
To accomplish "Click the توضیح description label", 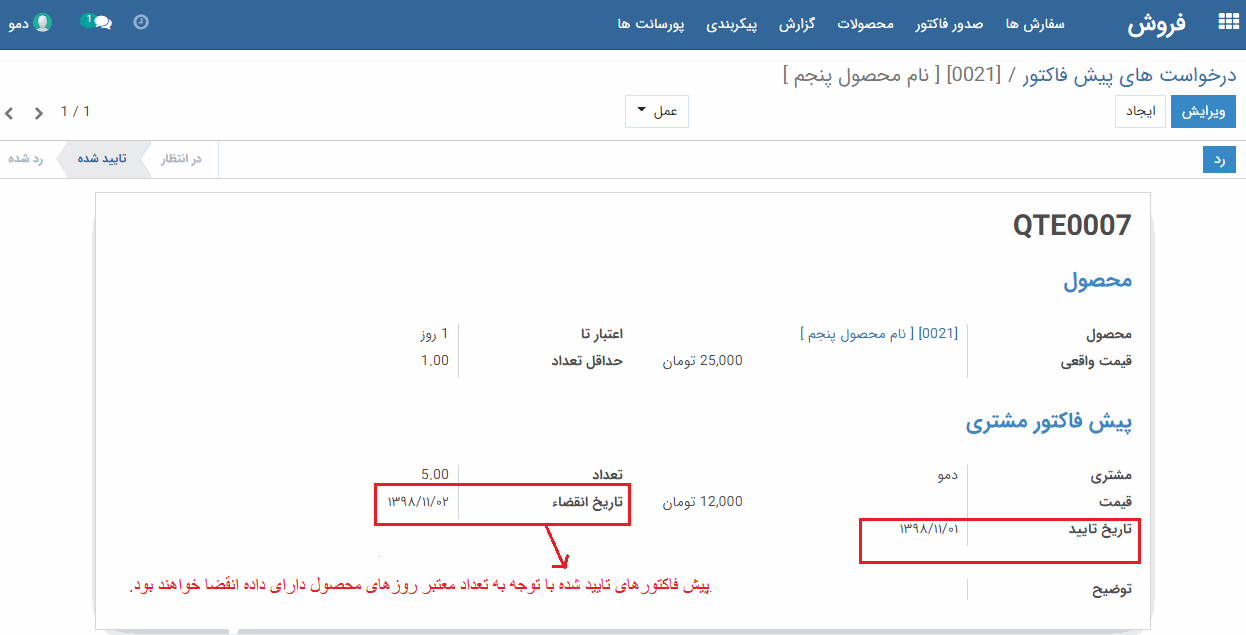I will pyautogui.click(x=1111, y=589).
